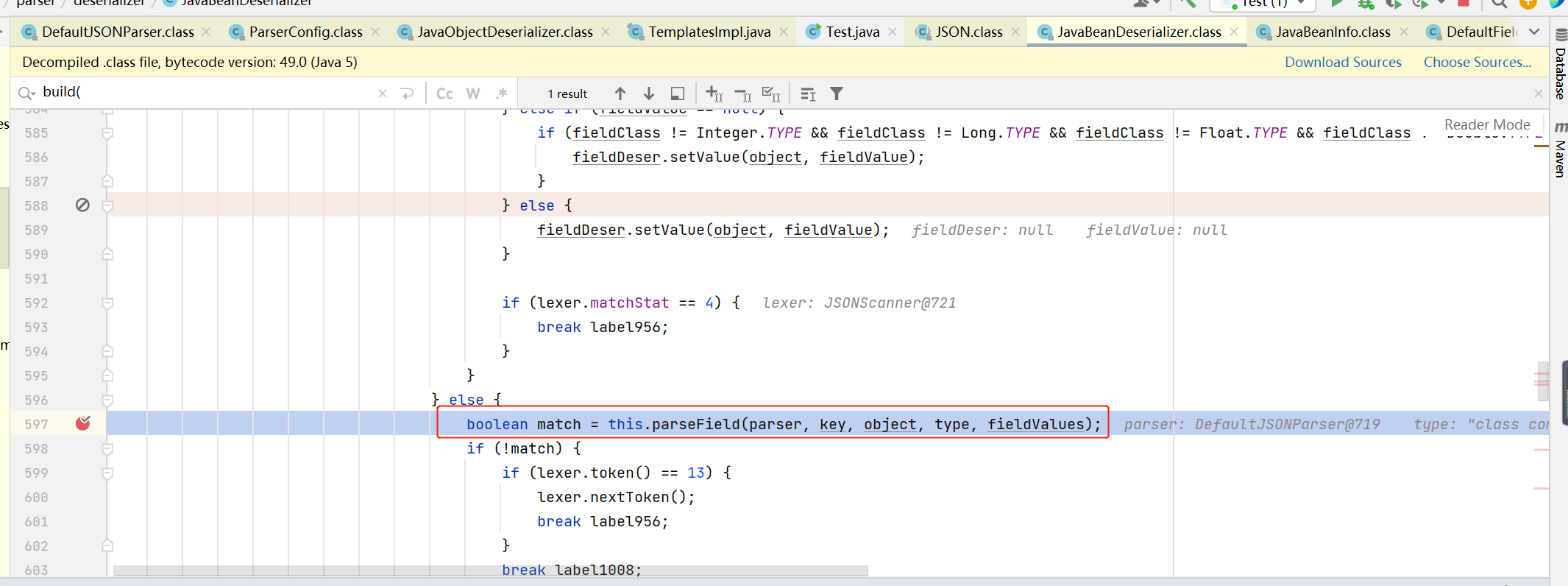Open search history magnifier dropdown

(x=26, y=93)
